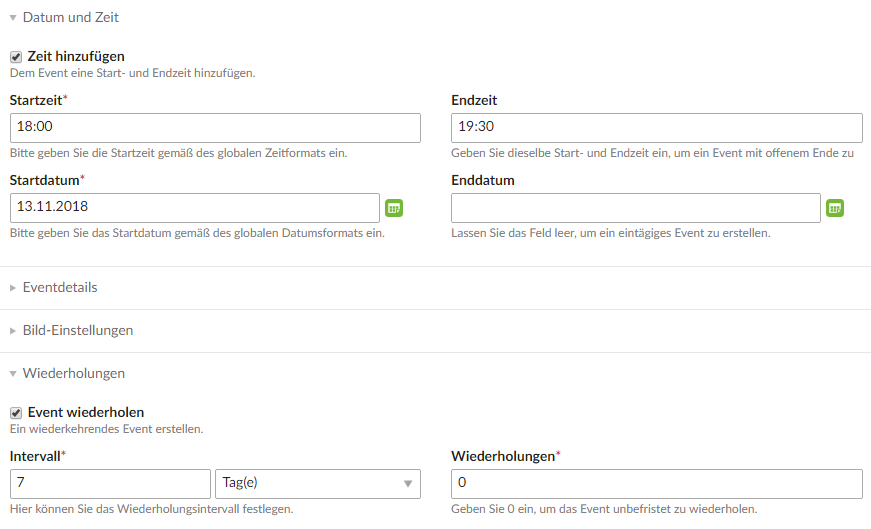Click the Wiederholungen count field showing 0
Screen dimensions: 871x529
657,483
